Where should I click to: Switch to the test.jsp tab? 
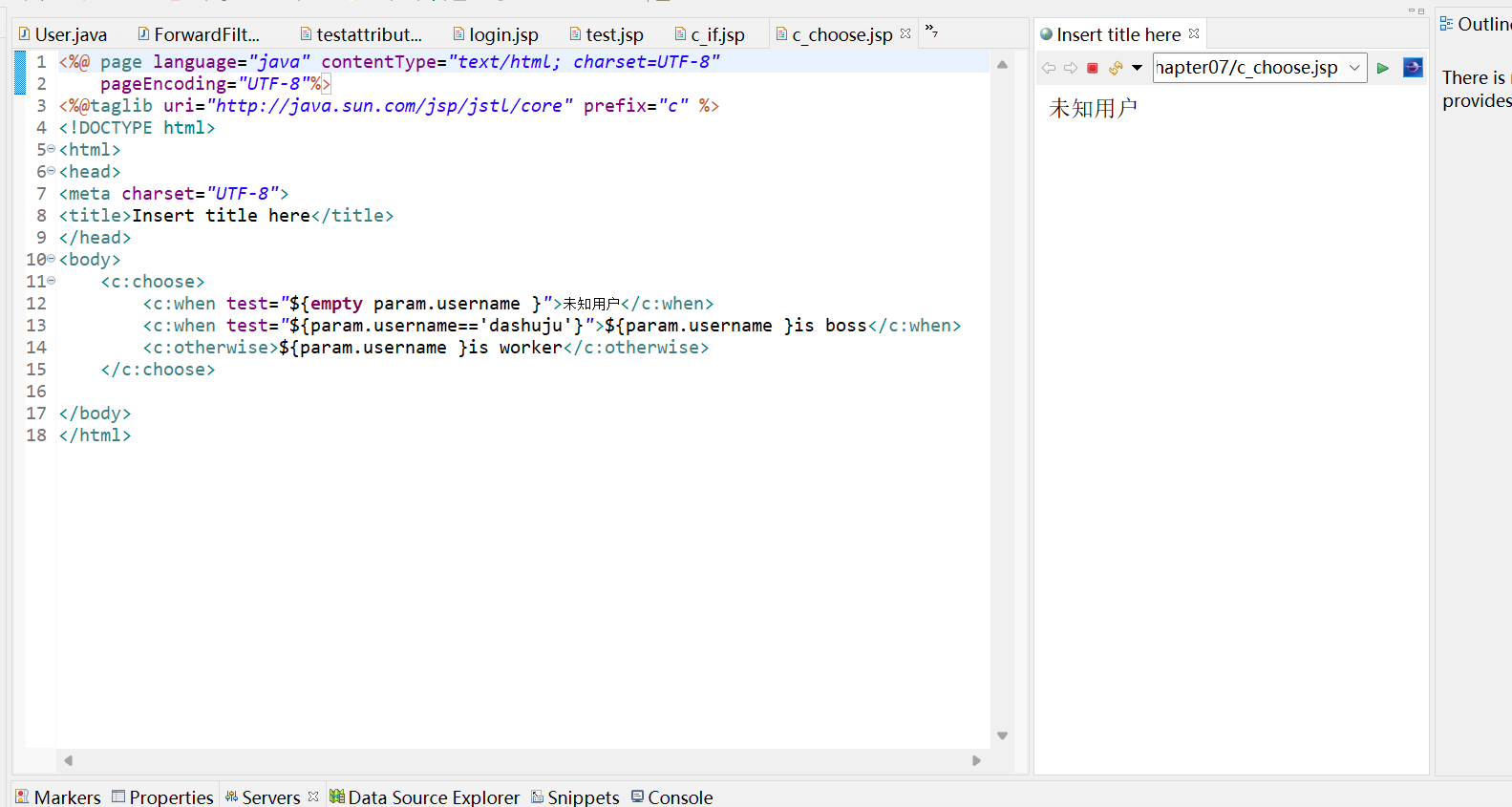(x=607, y=34)
